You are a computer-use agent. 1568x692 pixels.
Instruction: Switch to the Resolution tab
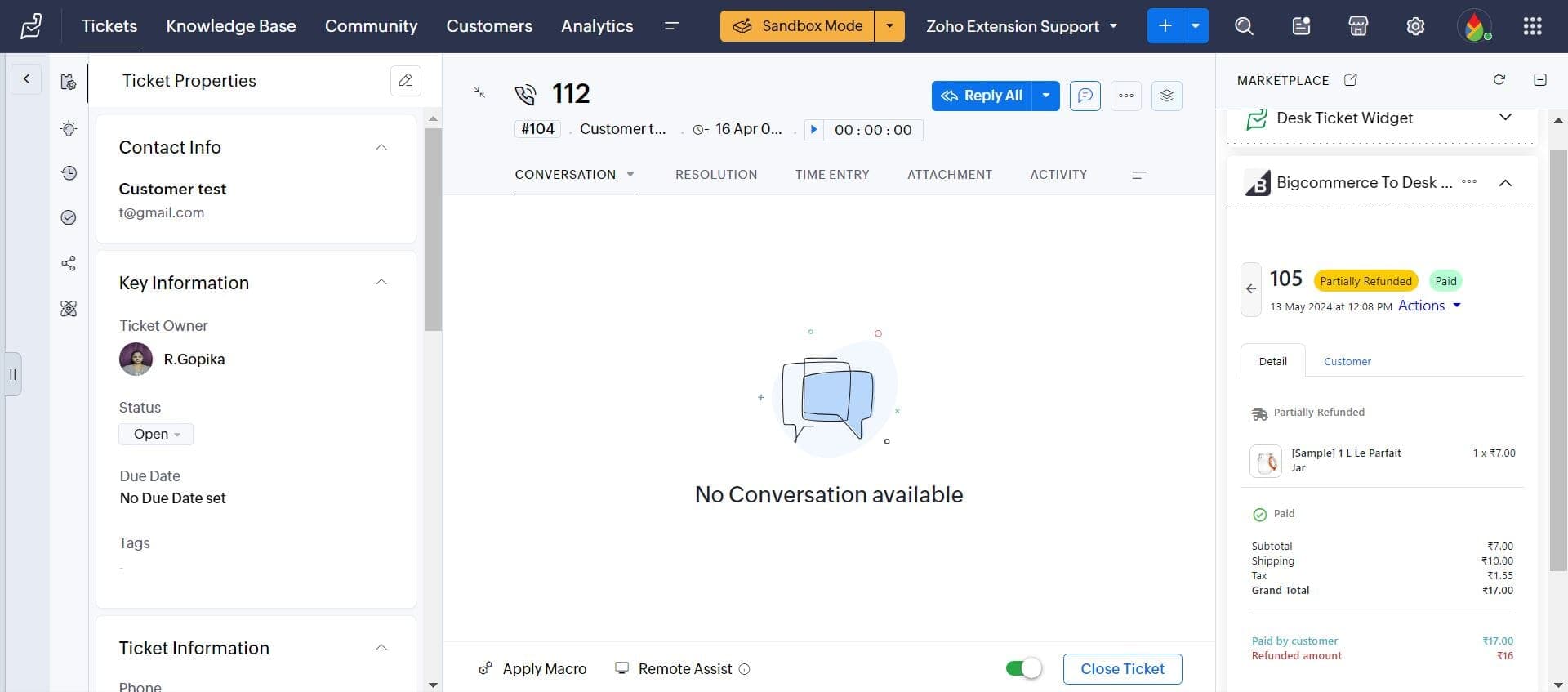tap(715, 174)
